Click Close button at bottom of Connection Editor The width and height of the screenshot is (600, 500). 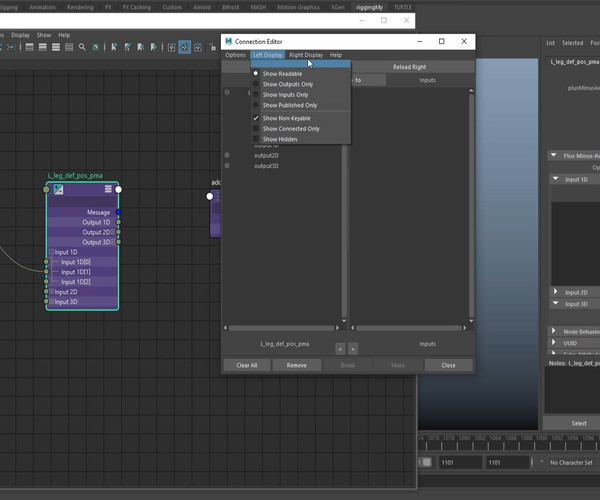[448, 365]
